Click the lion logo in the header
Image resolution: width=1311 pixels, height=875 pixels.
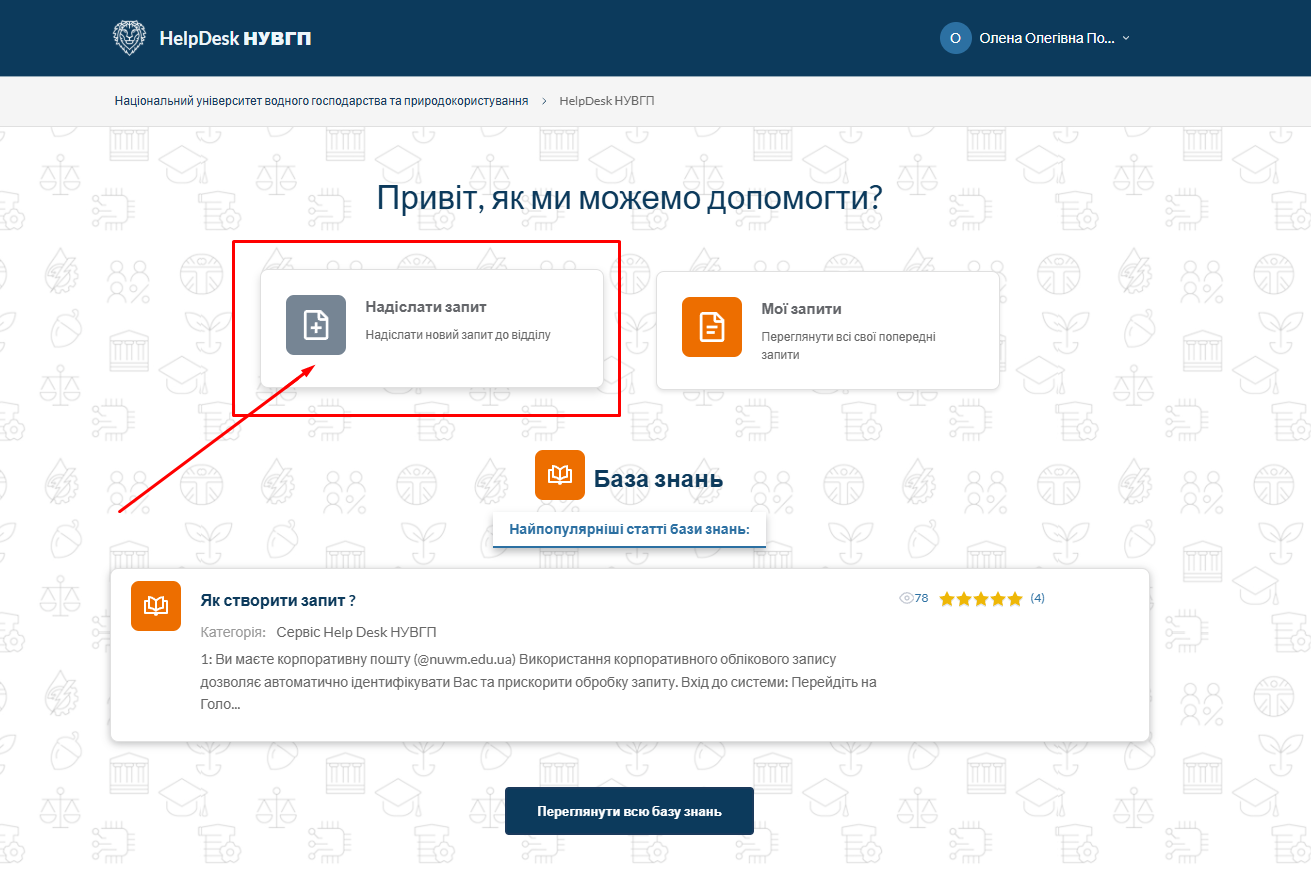[x=130, y=38]
